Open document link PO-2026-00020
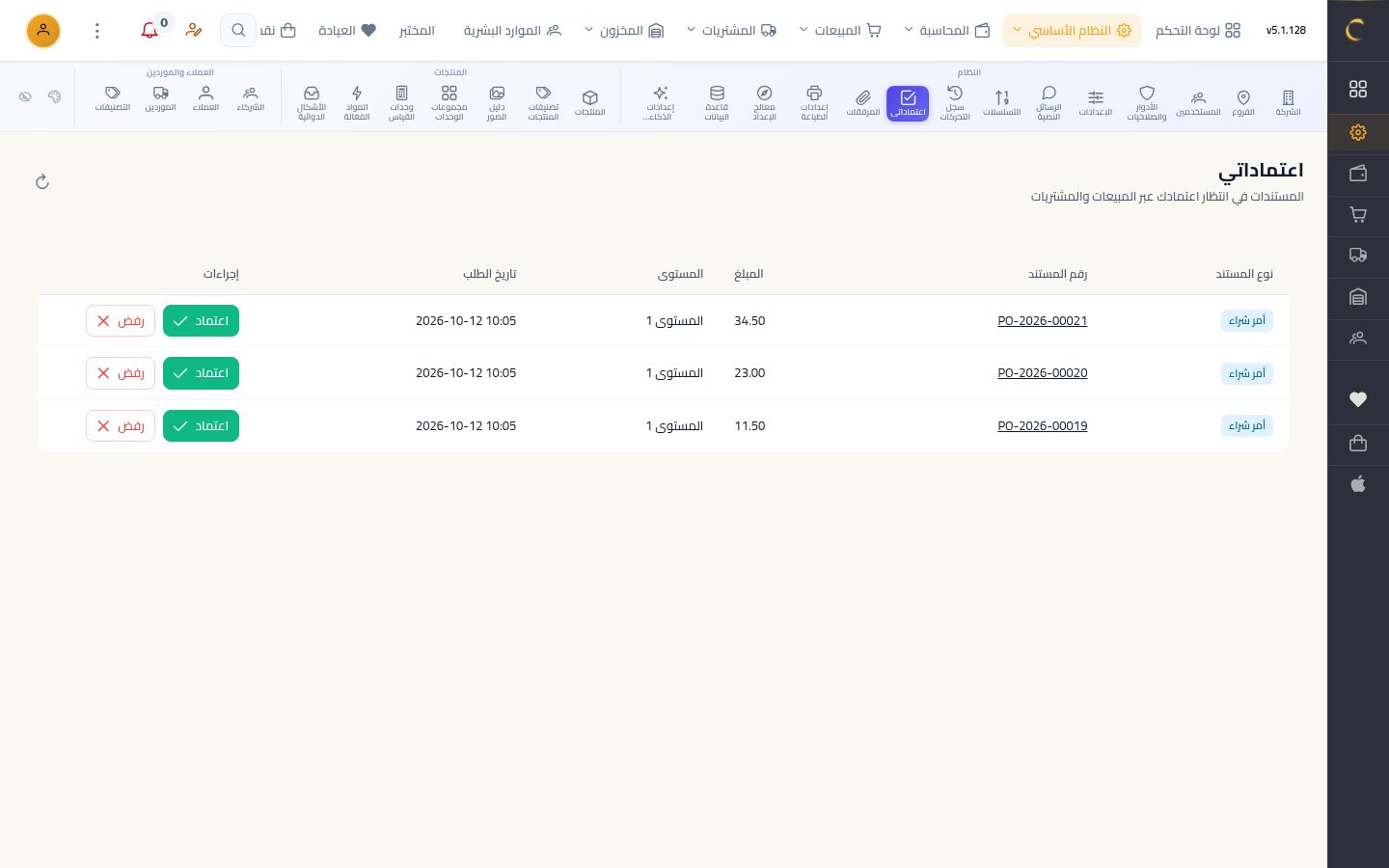Viewport: 1389px width, 868px height. click(1042, 373)
